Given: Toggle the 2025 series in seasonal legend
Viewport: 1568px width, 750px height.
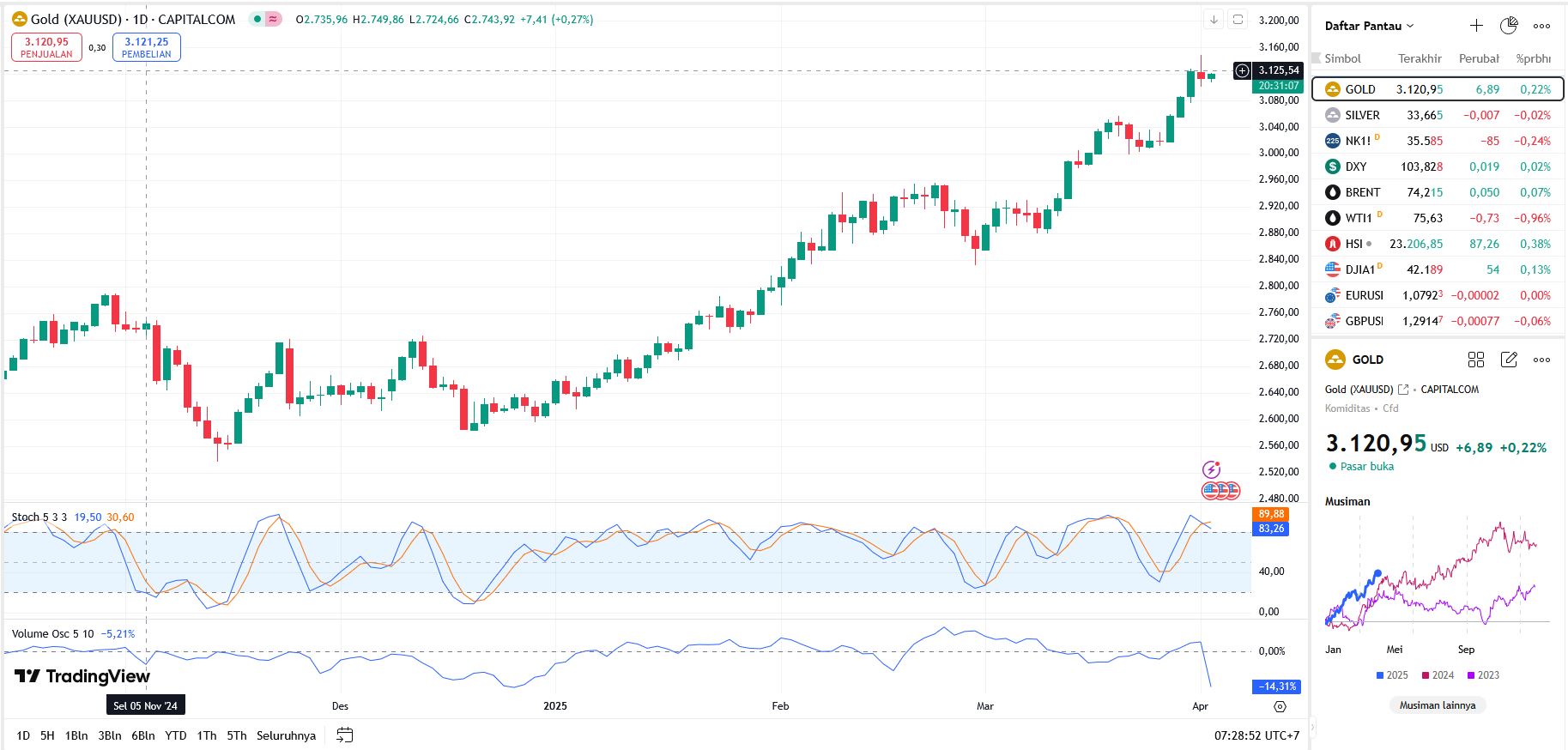Looking at the screenshot, I should [x=1392, y=675].
